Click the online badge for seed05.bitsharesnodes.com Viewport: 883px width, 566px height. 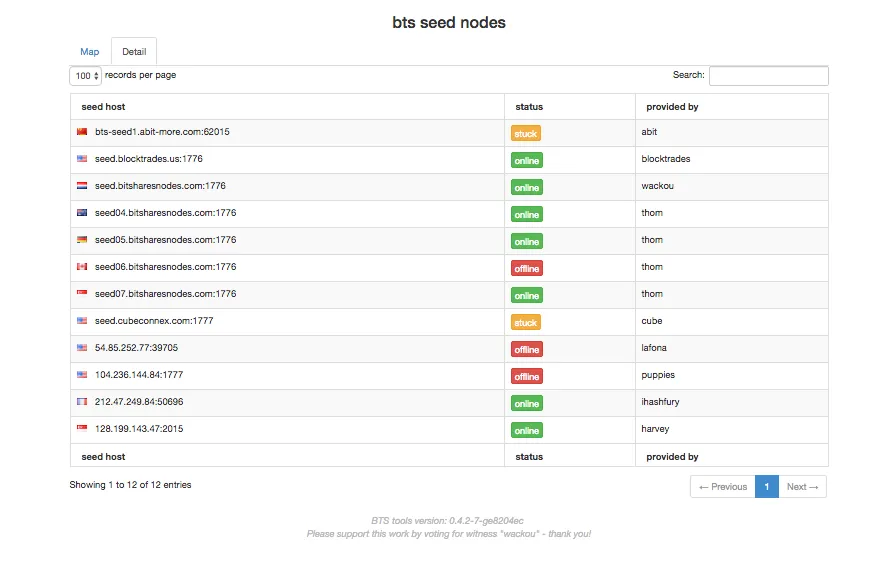527,242
